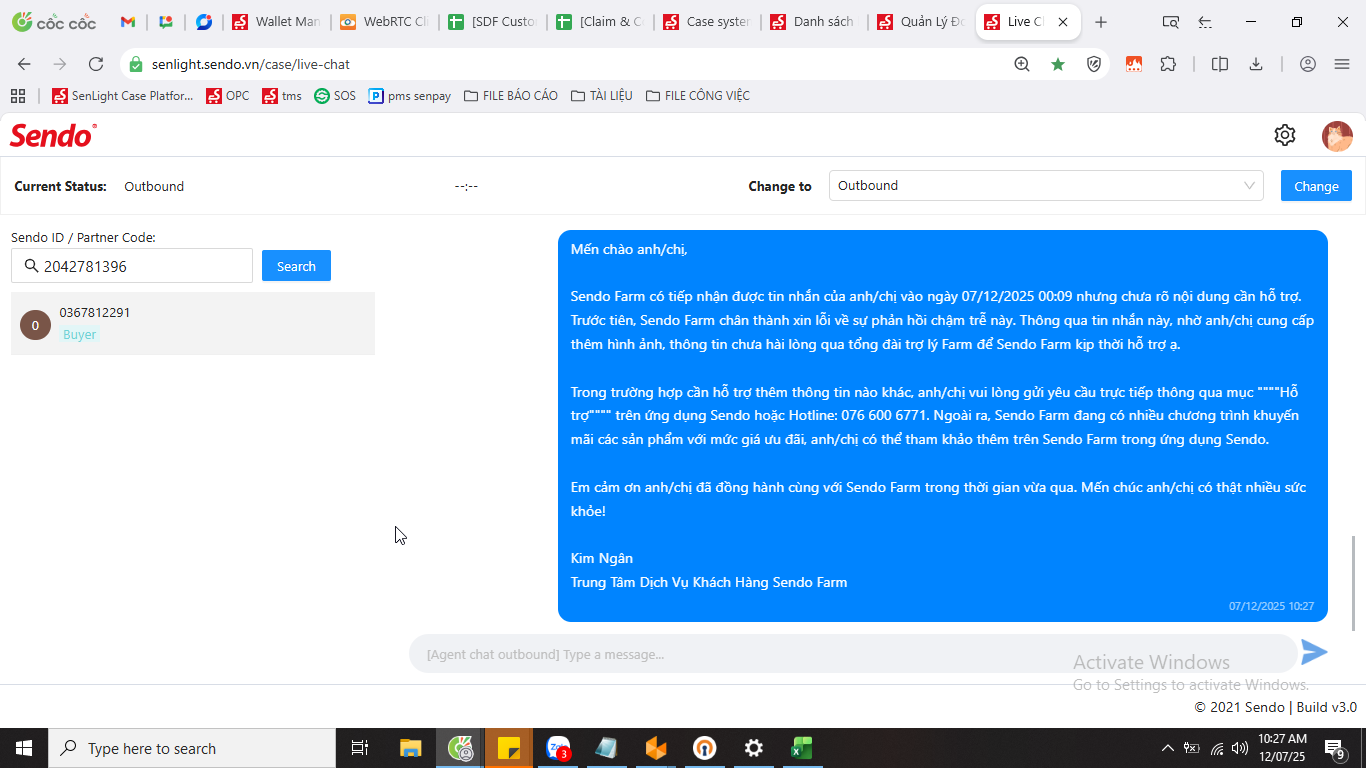Close the Live Chat tab

(1063, 22)
